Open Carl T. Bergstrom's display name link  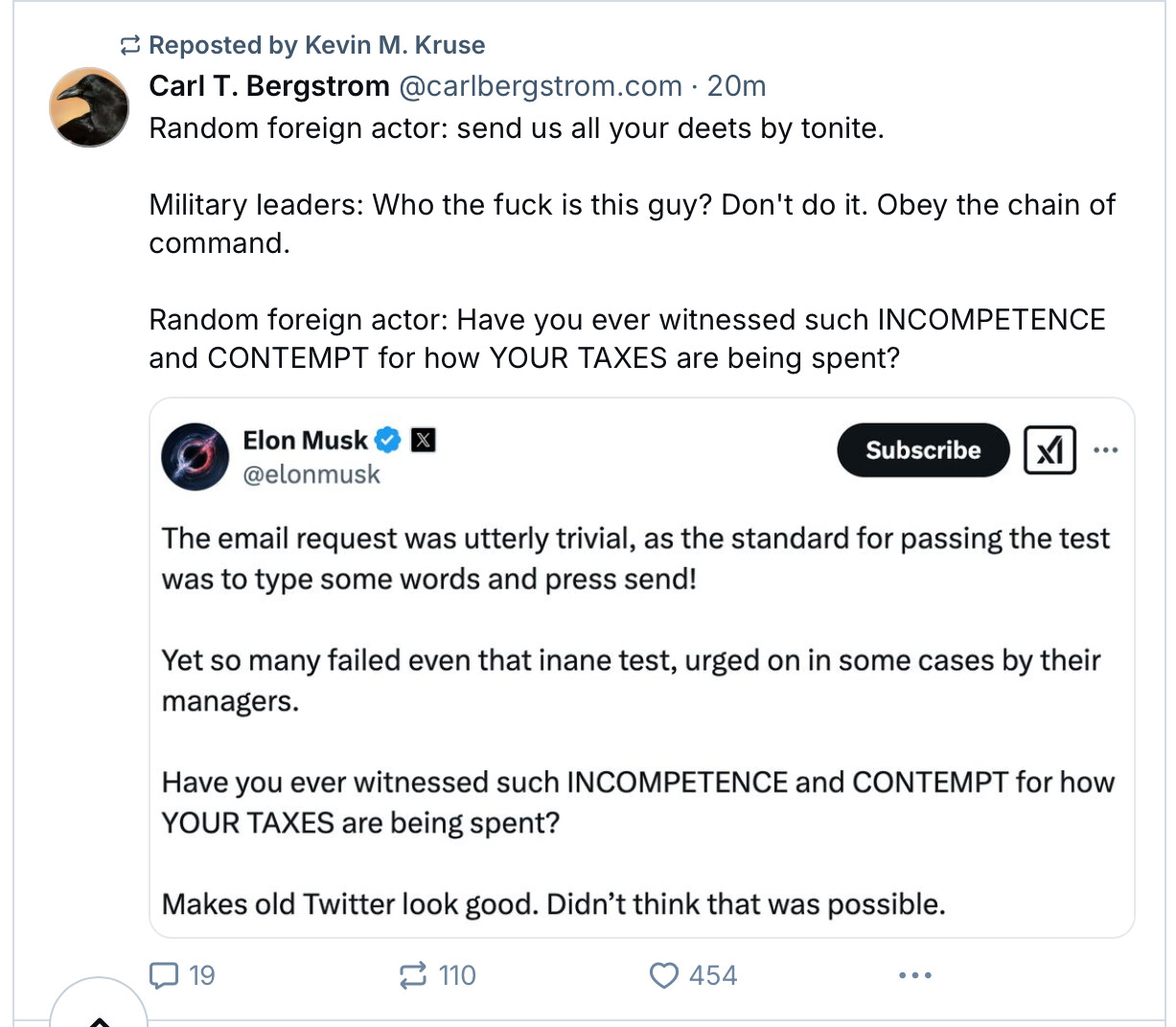coord(269,86)
